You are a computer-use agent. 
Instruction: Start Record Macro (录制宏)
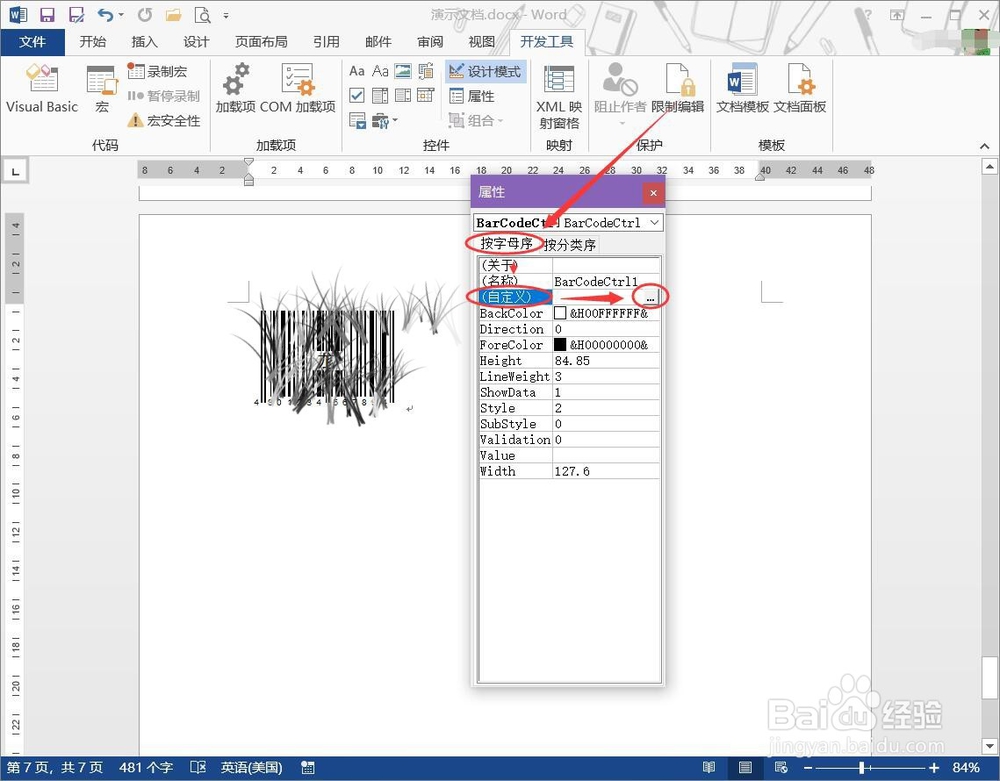point(158,71)
